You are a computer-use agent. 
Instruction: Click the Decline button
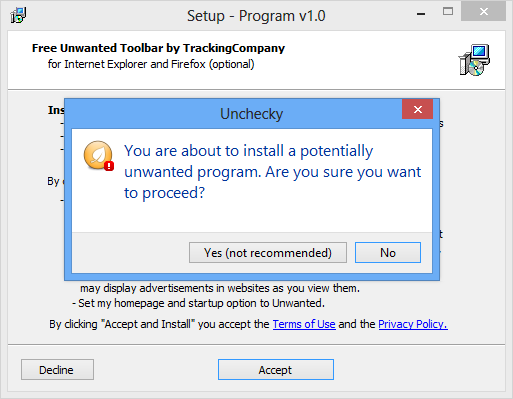[57, 370]
